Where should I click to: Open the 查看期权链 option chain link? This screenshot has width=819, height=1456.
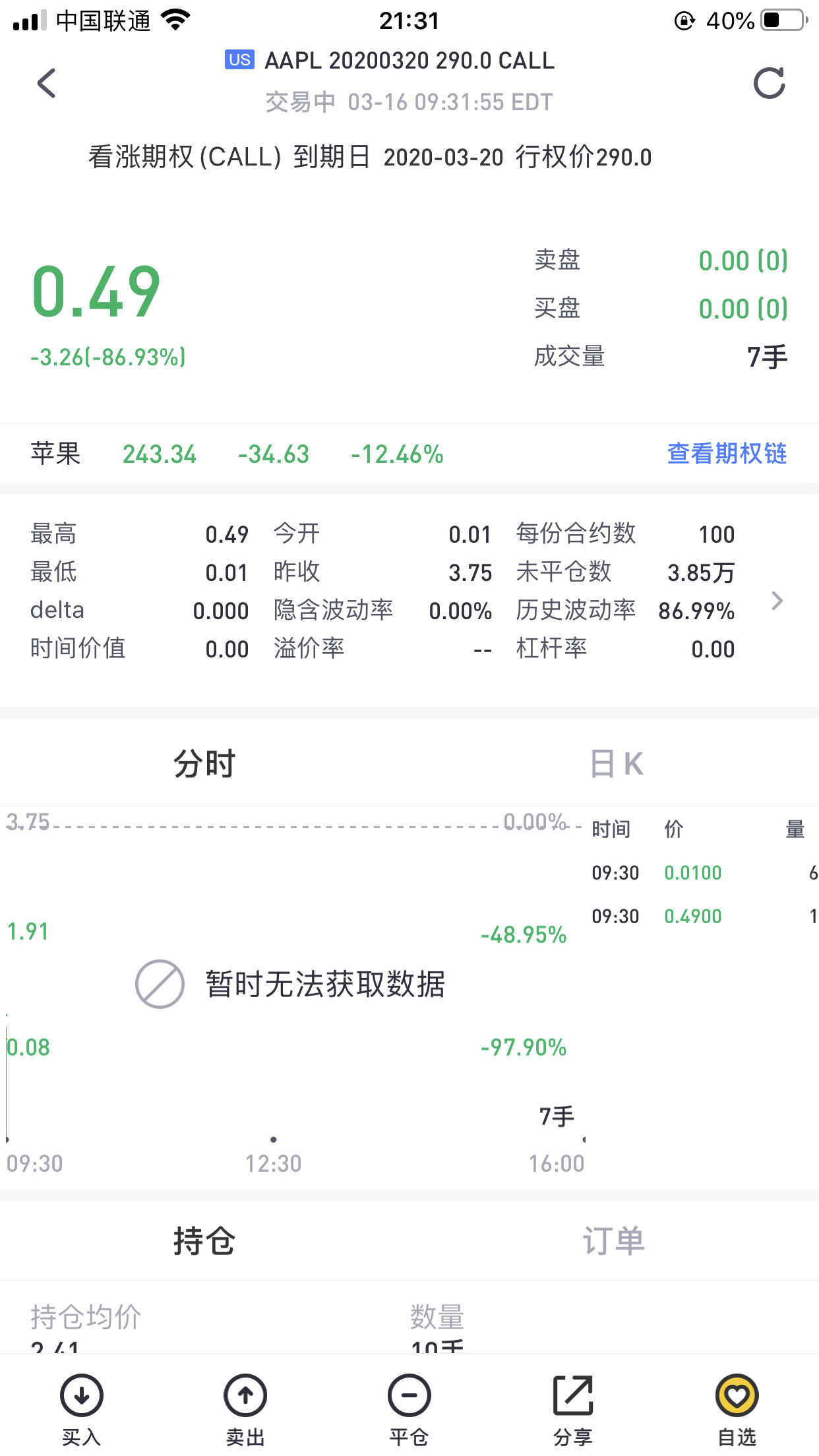[727, 454]
